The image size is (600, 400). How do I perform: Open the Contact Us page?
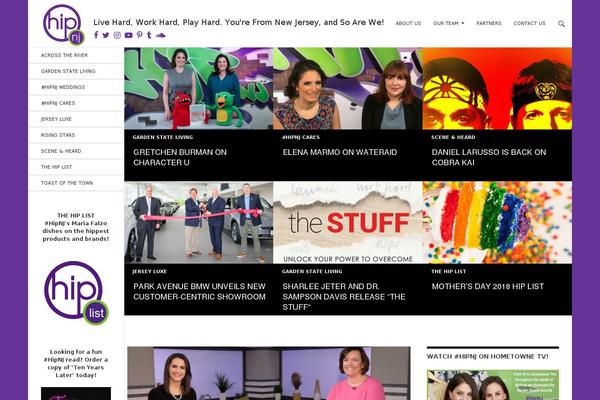530,23
